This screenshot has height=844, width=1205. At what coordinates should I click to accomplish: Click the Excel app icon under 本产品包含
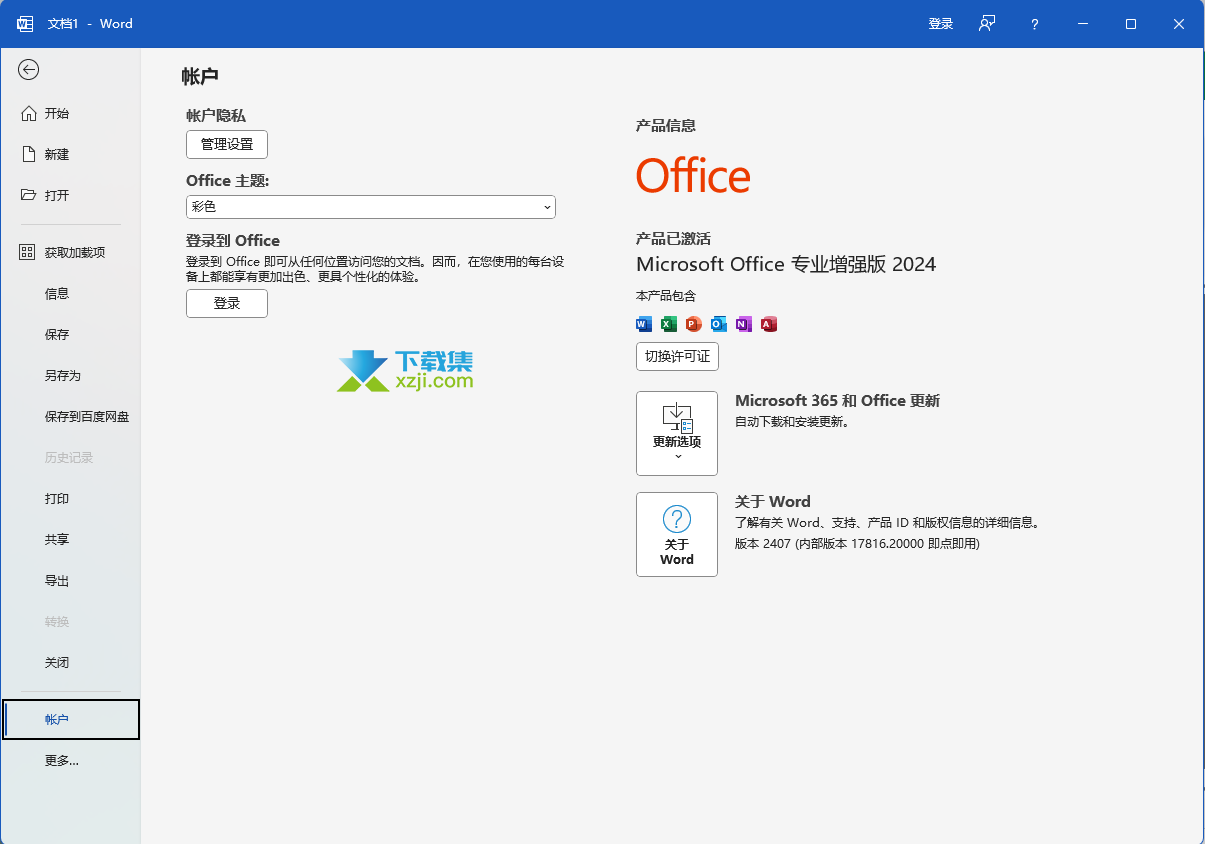[669, 324]
